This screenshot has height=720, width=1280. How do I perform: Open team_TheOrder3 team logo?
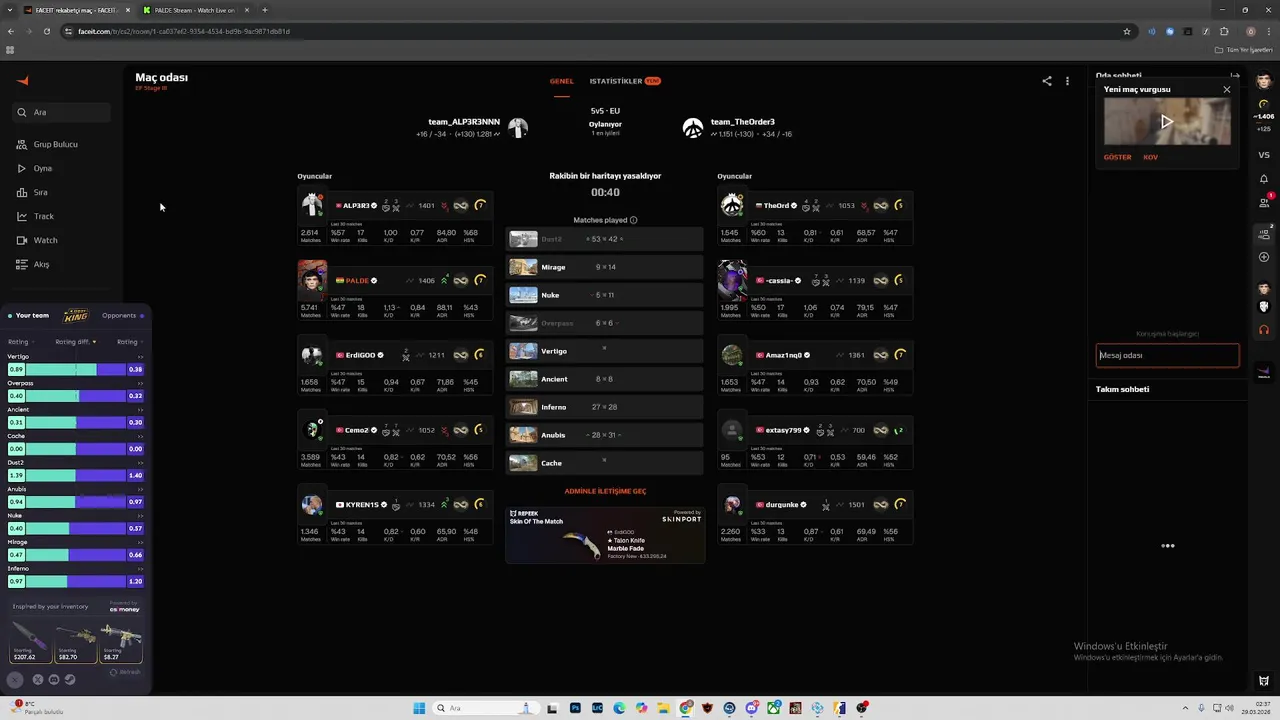[x=693, y=128]
